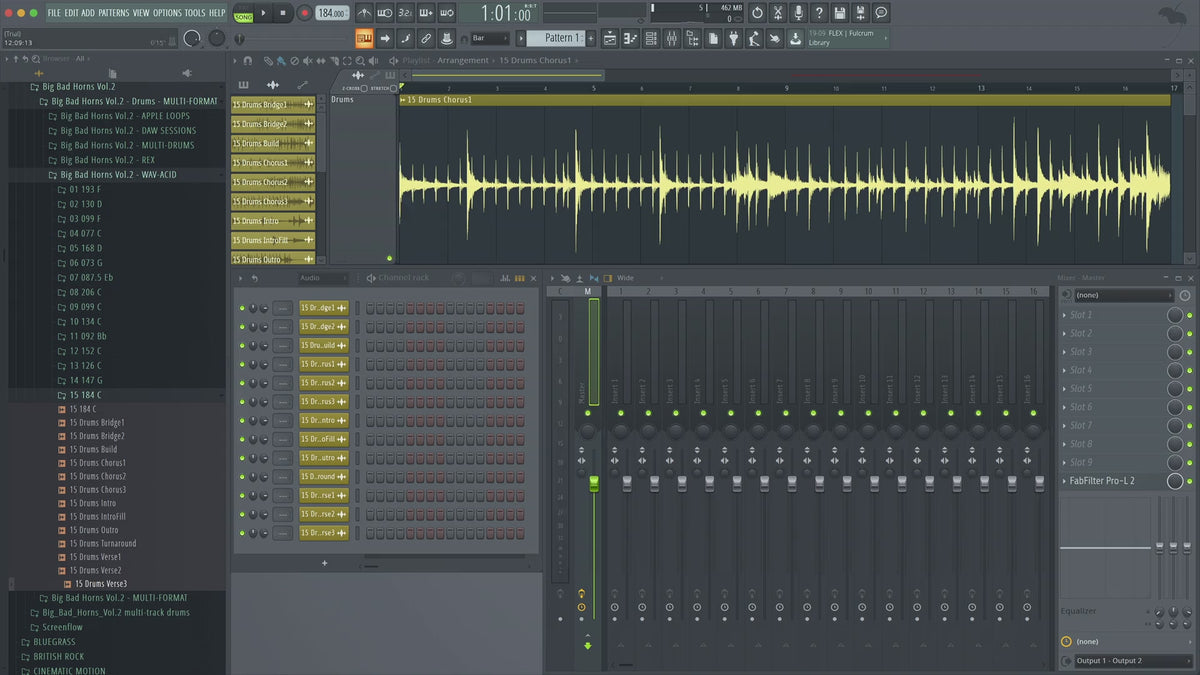
Task: Open the Bar snap dropdown
Action: click(490, 38)
